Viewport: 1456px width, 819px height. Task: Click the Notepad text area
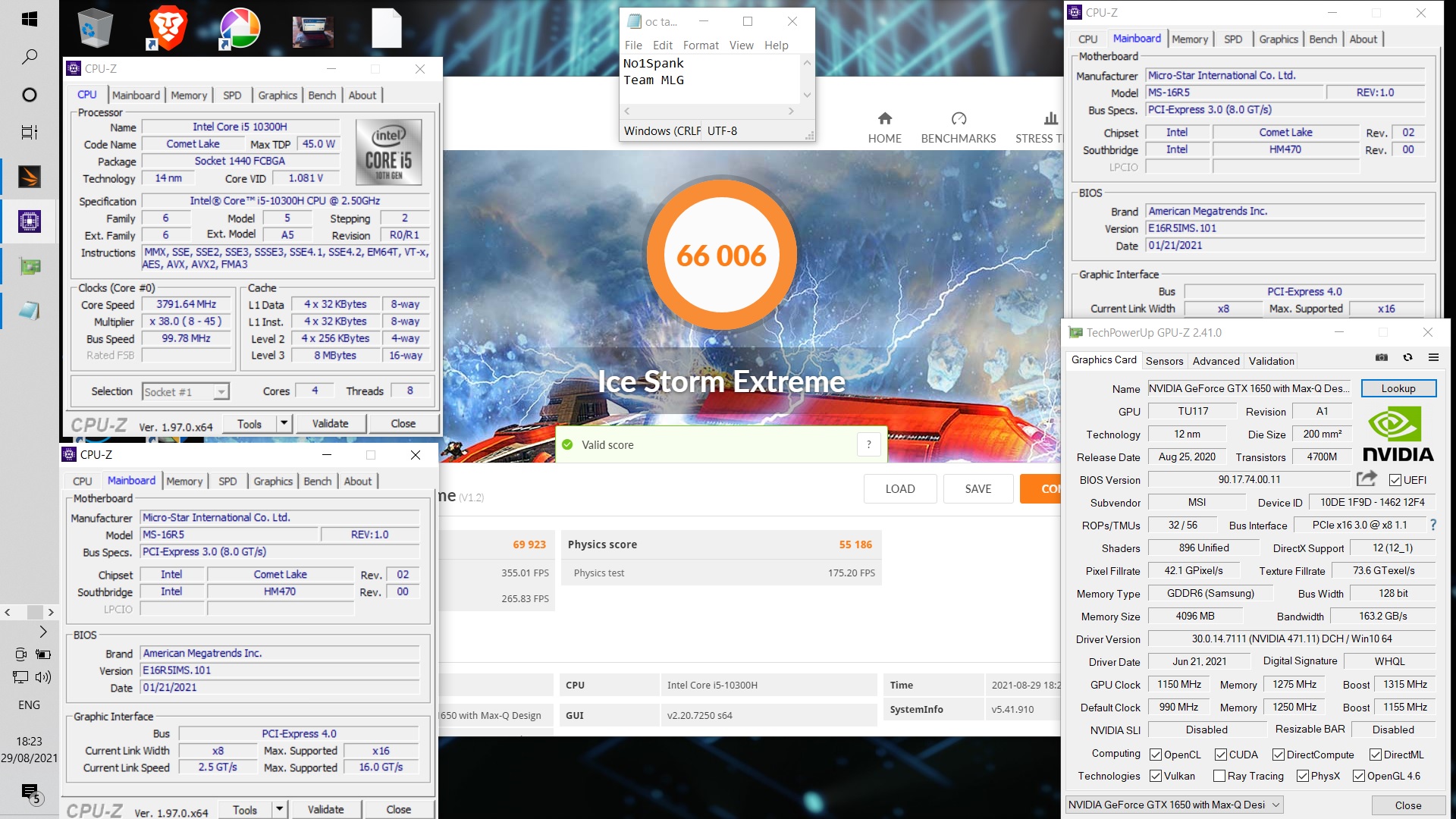(711, 79)
